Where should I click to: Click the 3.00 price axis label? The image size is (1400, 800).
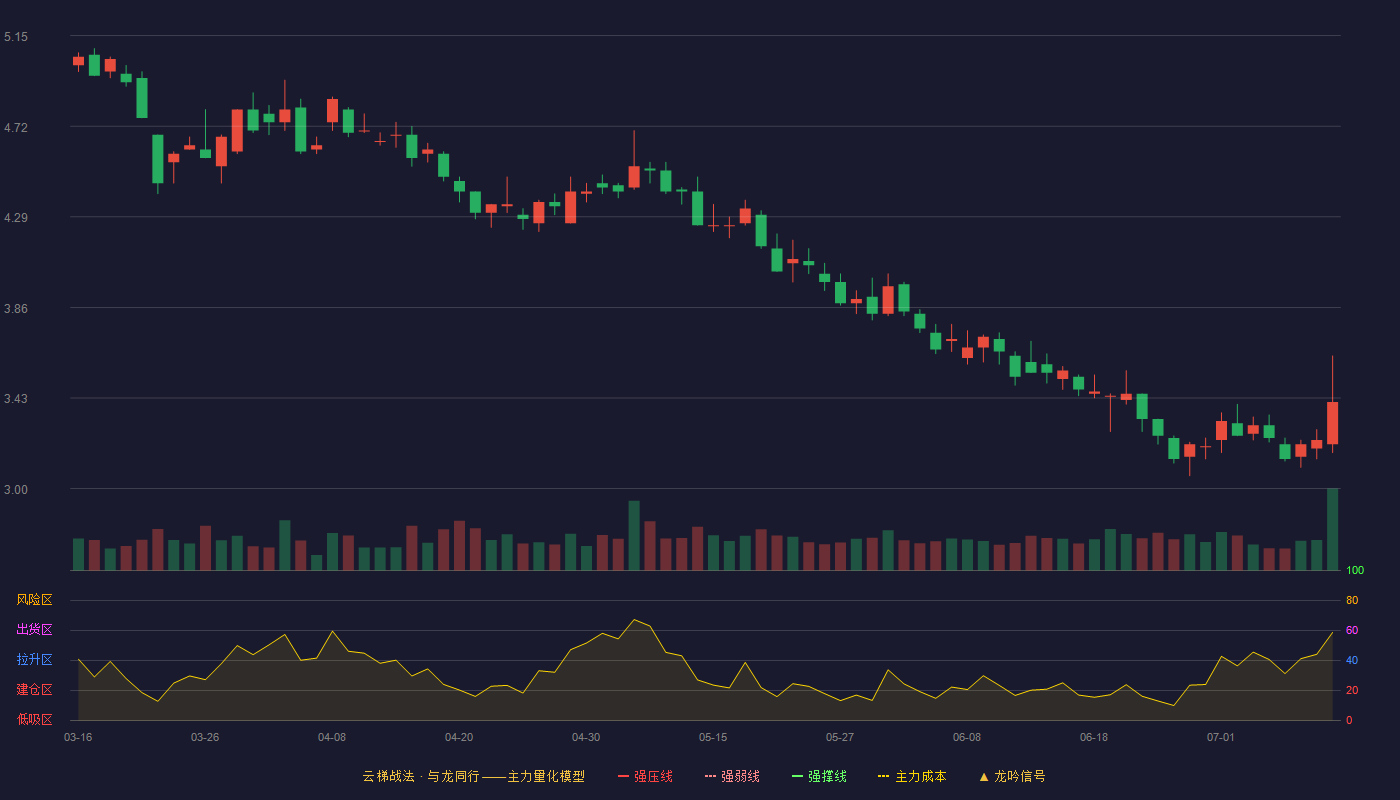16,490
